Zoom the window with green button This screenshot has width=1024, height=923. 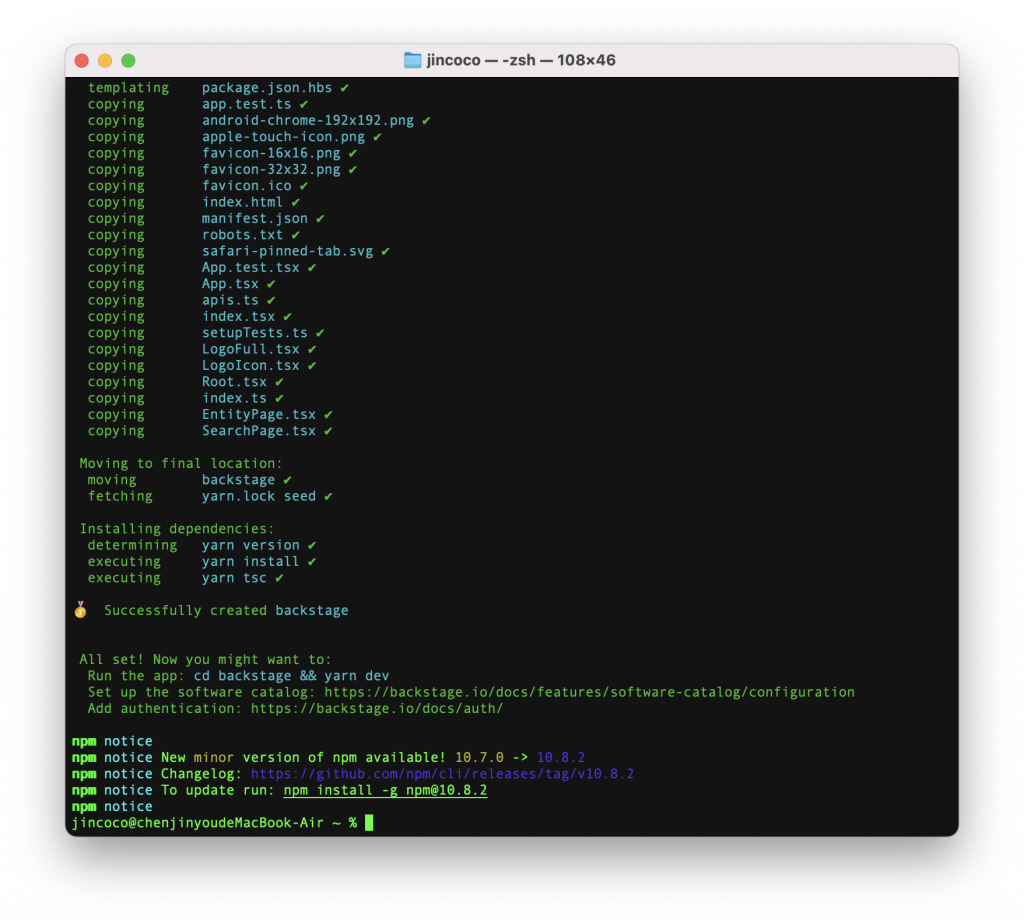(129, 61)
